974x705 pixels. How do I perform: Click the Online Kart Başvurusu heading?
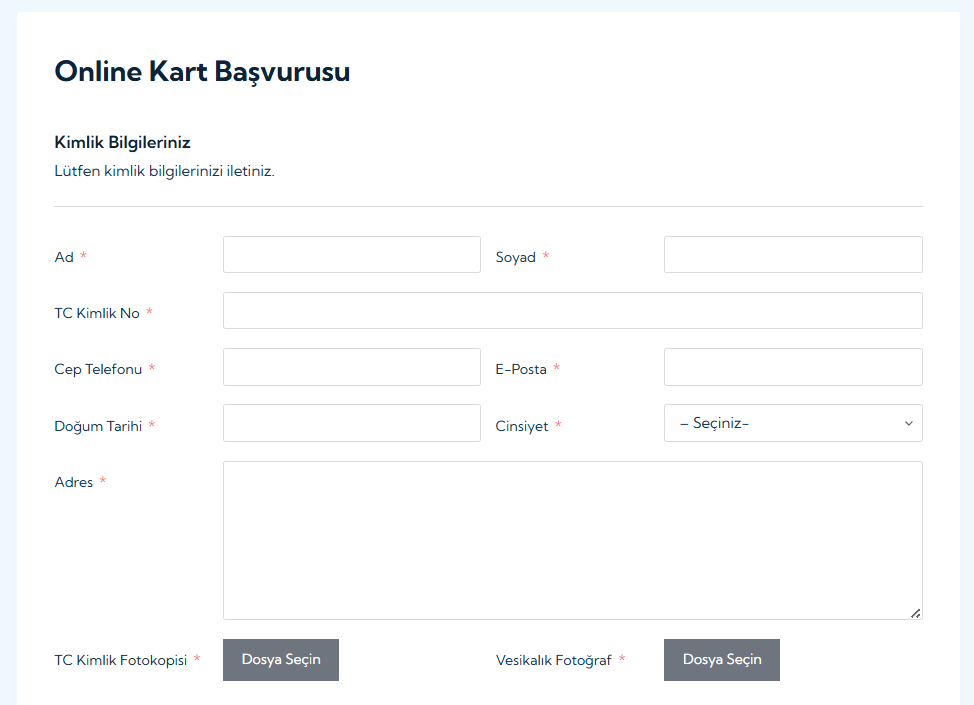pyautogui.click(x=202, y=72)
